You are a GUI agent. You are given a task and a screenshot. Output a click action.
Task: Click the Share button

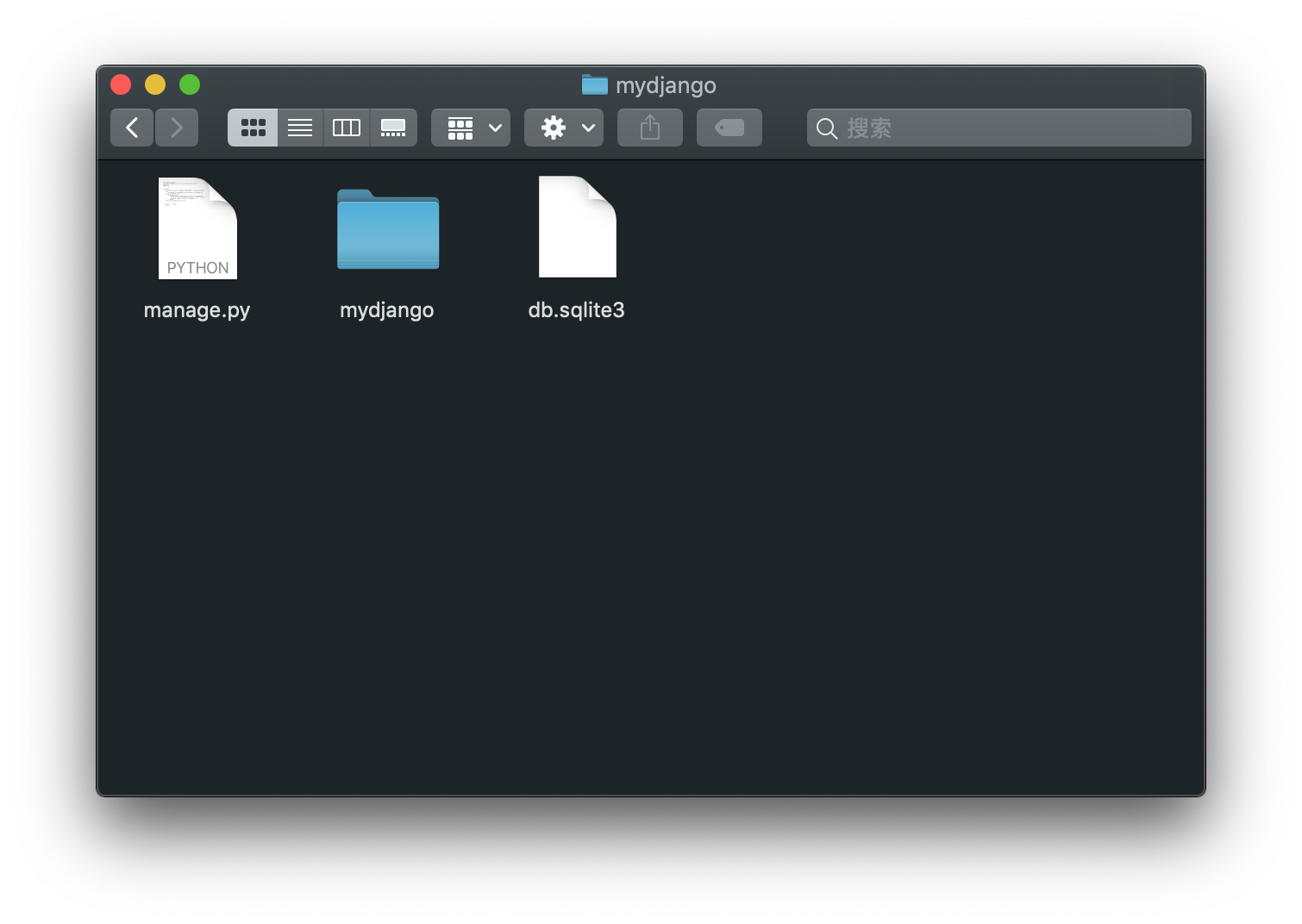[x=650, y=128]
